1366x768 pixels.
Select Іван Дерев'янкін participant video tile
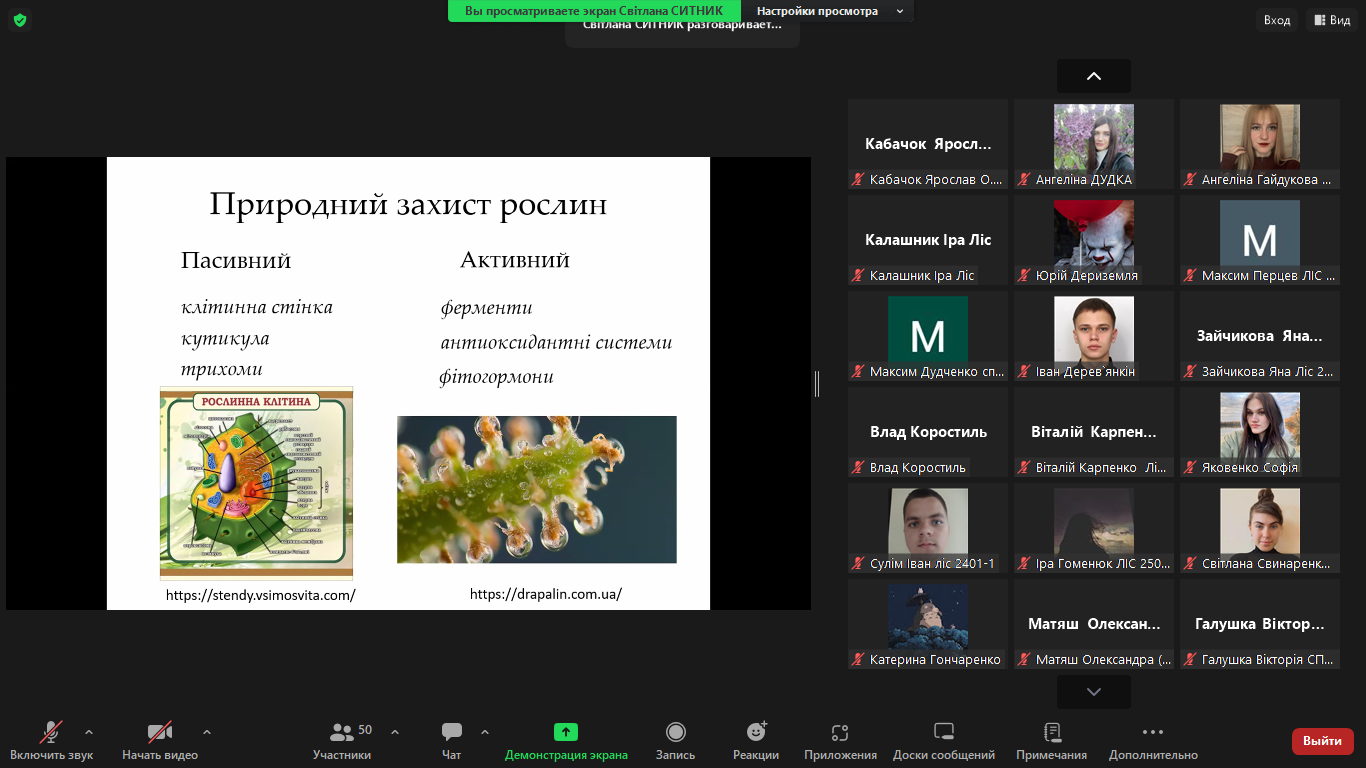click(x=1094, y=336)
